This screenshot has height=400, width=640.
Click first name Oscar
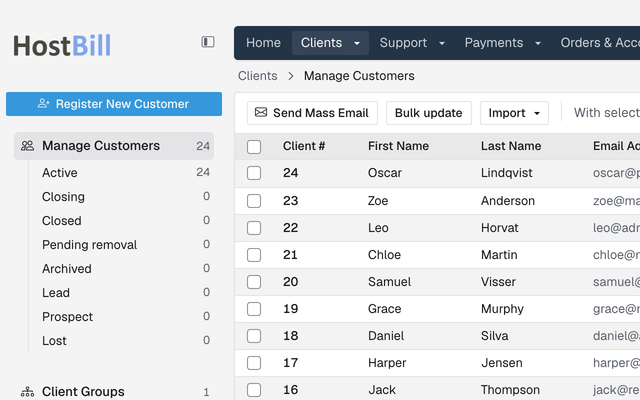tap(385, 173)
